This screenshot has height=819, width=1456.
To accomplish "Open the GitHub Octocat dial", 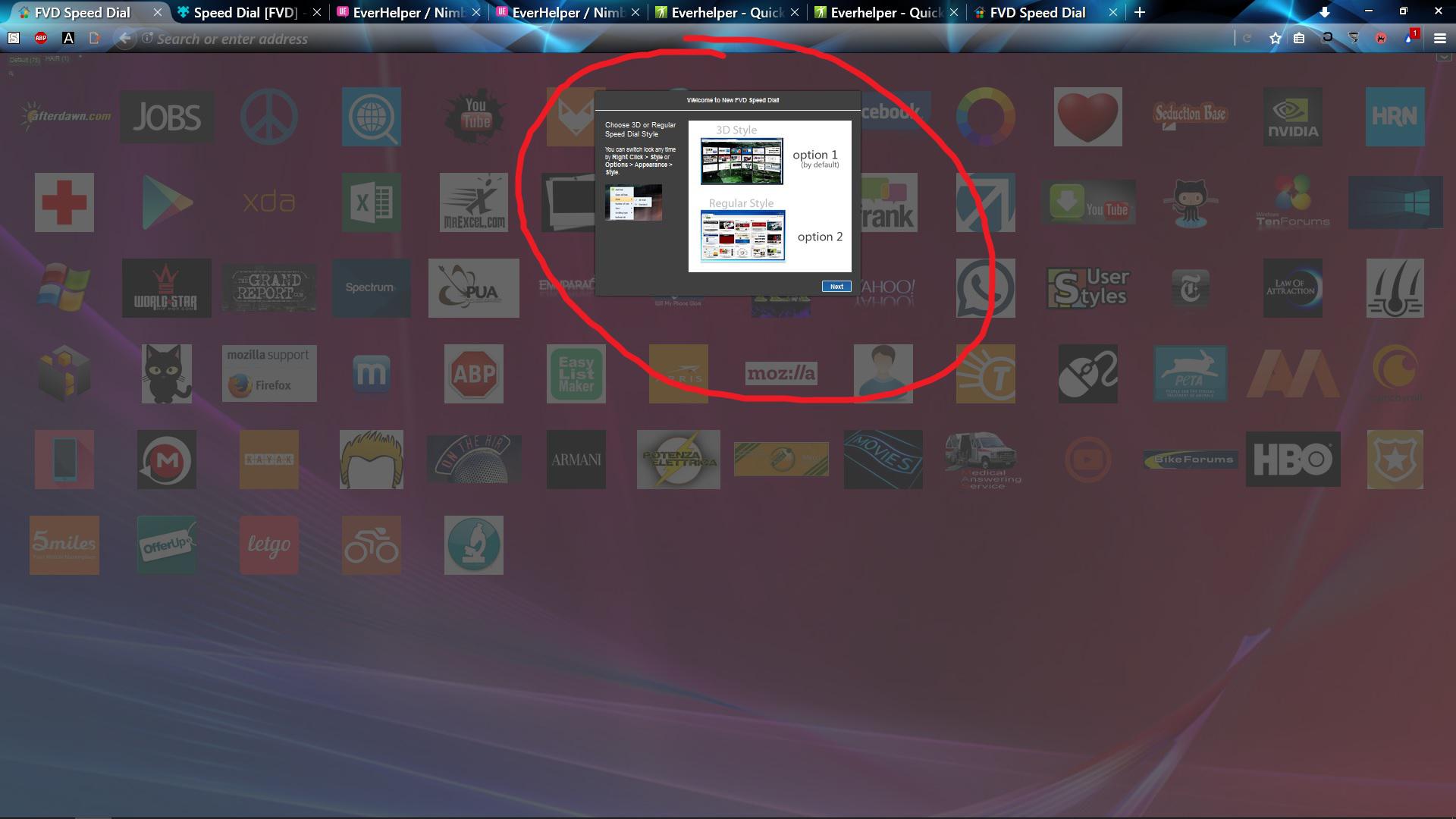I will [x=1190, y=202].
